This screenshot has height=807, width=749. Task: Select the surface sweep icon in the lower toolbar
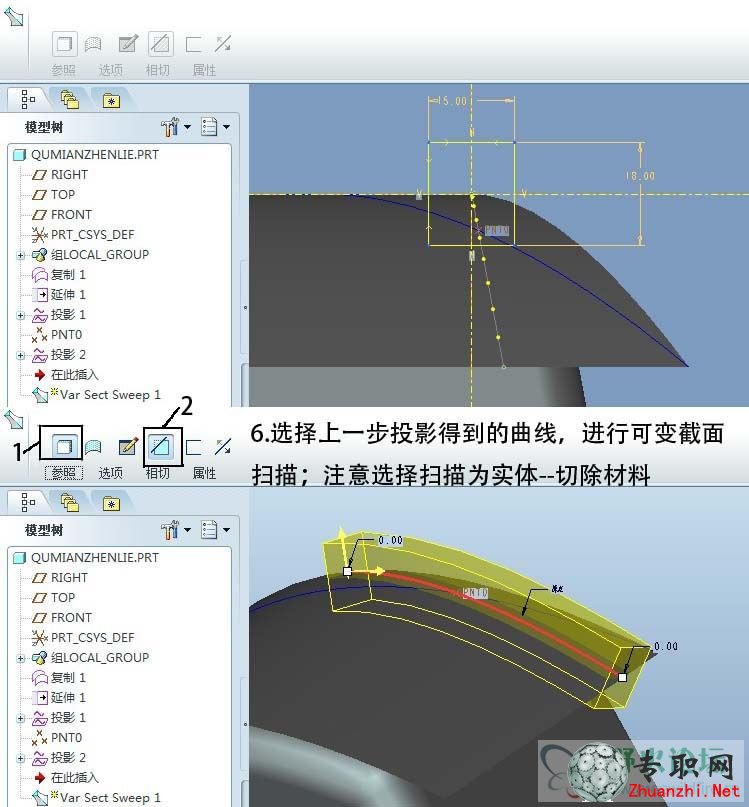pos(93,446)
